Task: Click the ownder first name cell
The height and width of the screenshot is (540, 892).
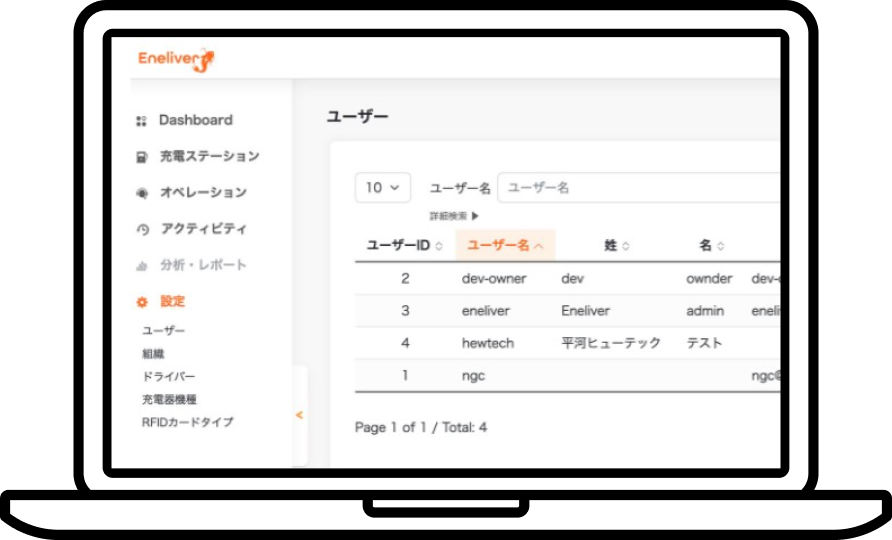Action: (x=709, y=279)
